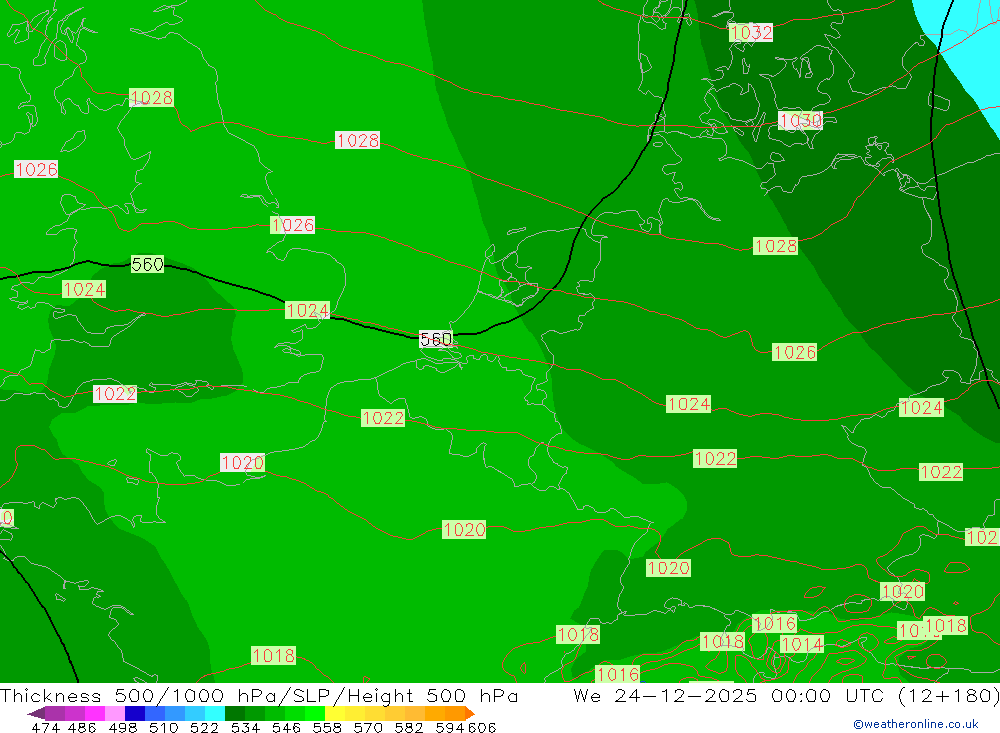Click the legend value 582

[x=408, y=727]
